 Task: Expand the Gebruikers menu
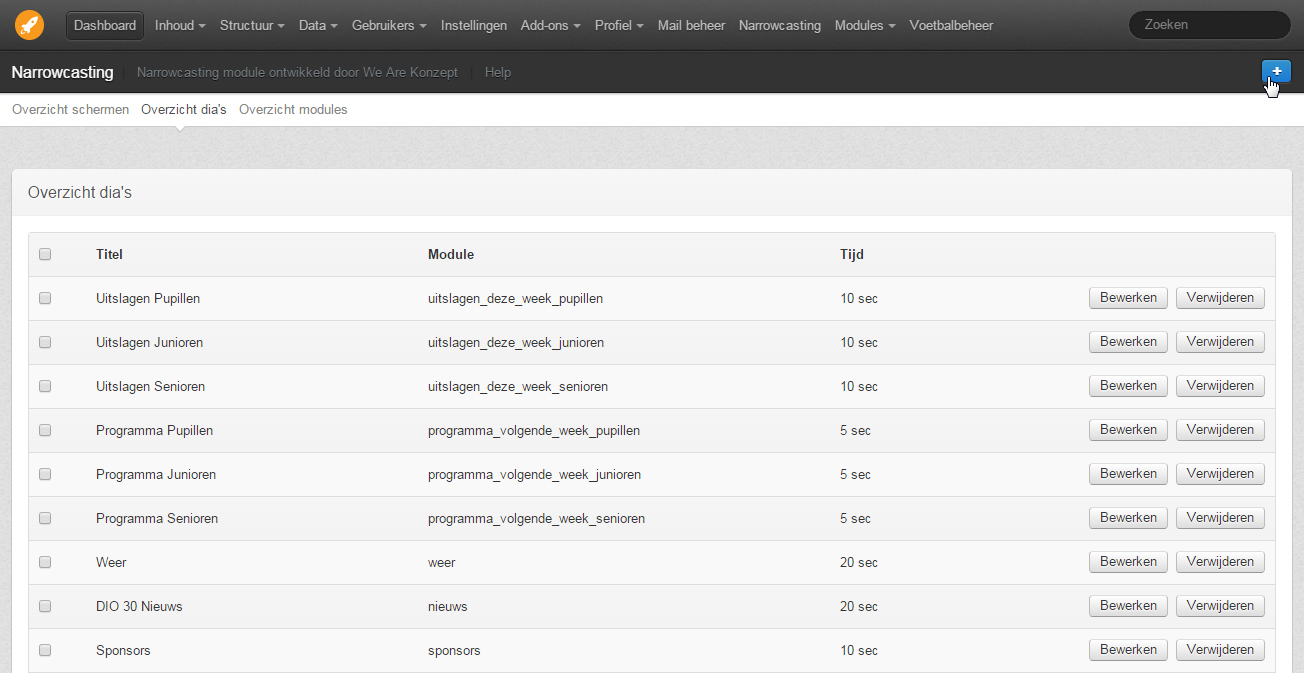pos(390,25)
